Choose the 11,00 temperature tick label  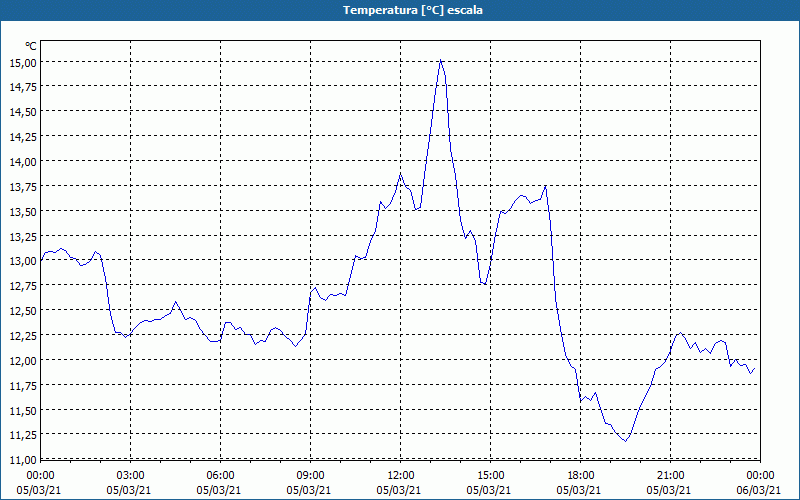pyautogui.click(x=22, y=459)
